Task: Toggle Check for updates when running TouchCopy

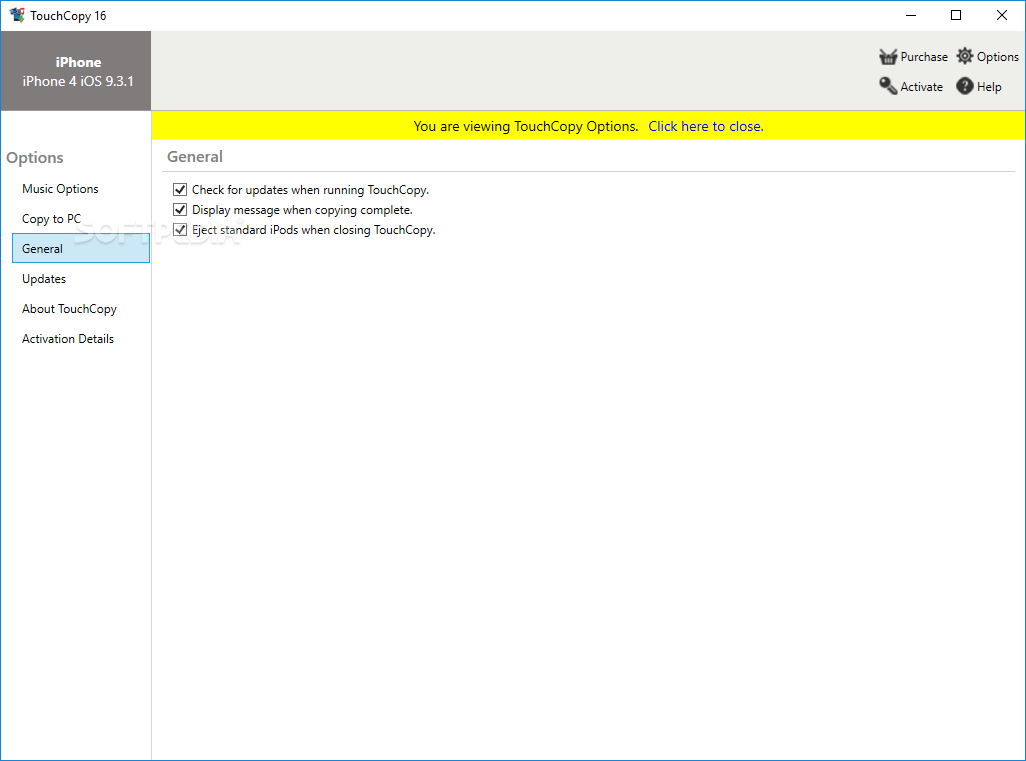Action: tap(180, 190)
